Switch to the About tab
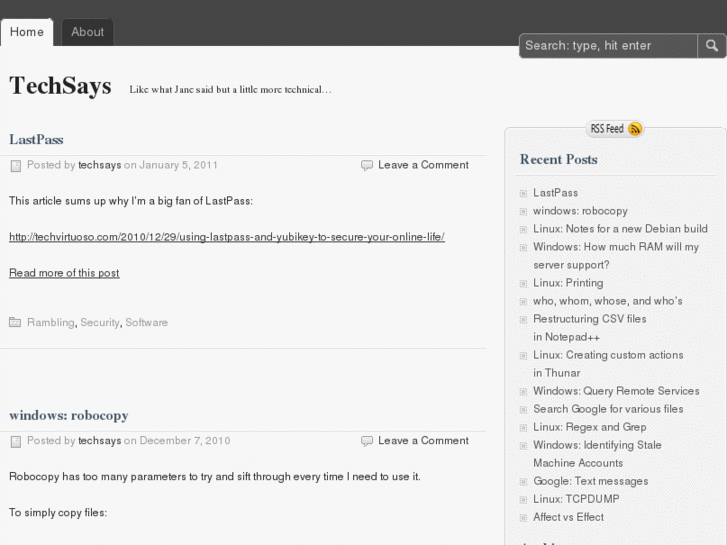Viewport: 727px width, 545px height. tap(87, 32)
